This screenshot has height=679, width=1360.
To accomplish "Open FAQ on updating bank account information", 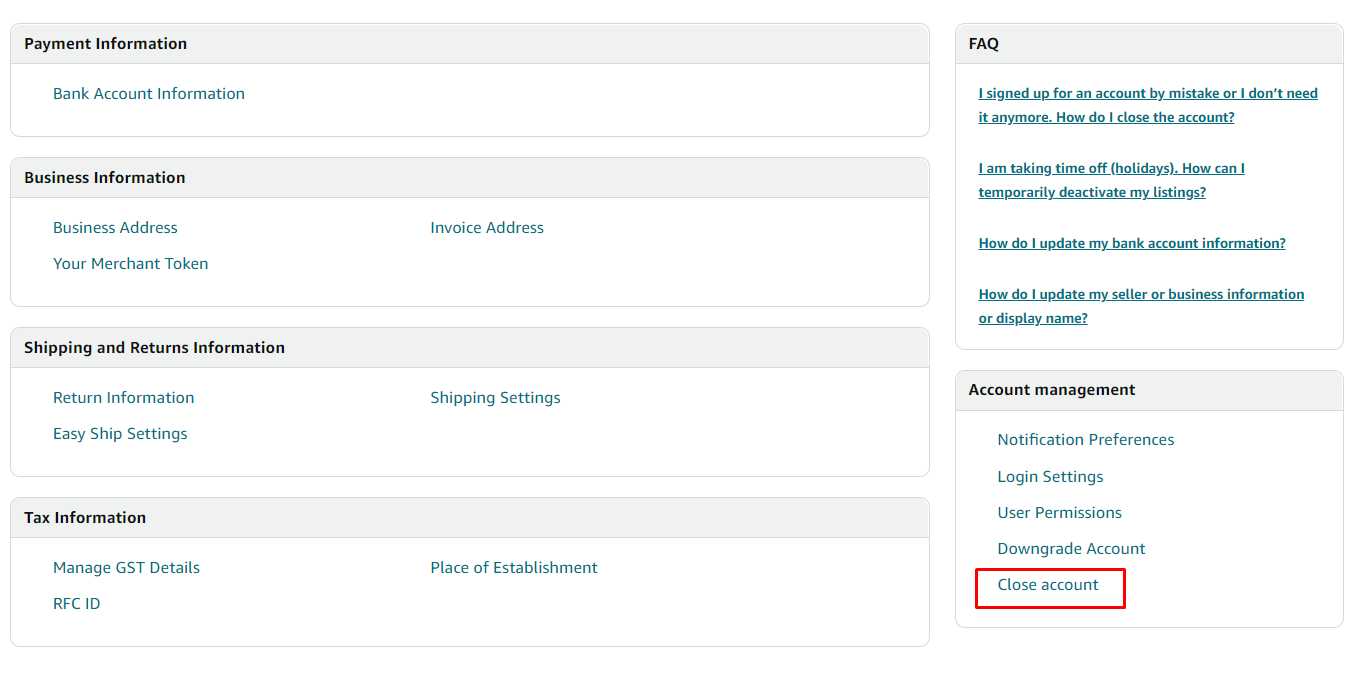I will click(x=1132, y=243).
